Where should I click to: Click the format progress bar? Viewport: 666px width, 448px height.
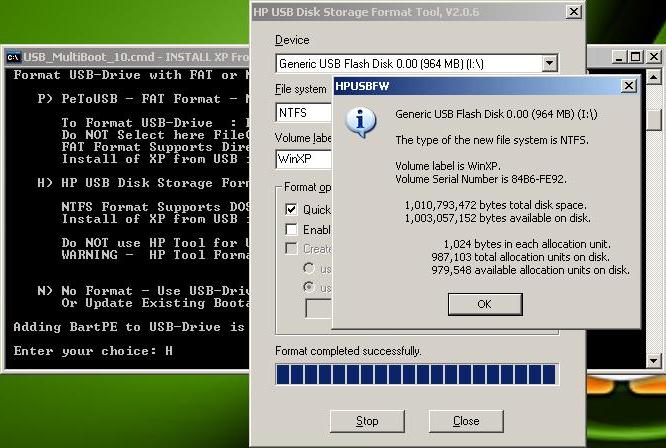tap(417, 374)
